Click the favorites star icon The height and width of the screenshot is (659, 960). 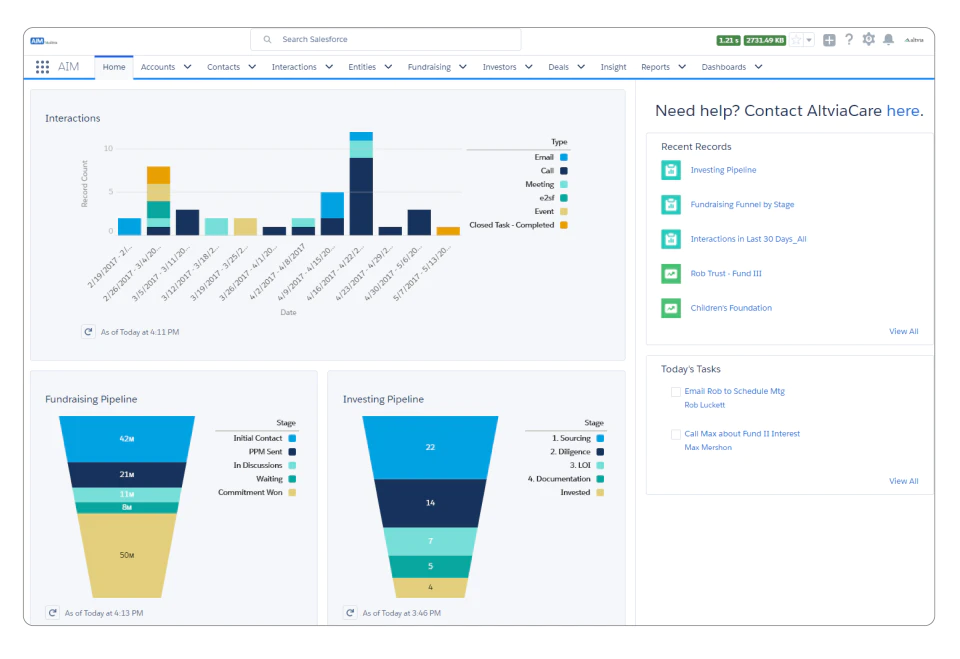click(796, 40)
